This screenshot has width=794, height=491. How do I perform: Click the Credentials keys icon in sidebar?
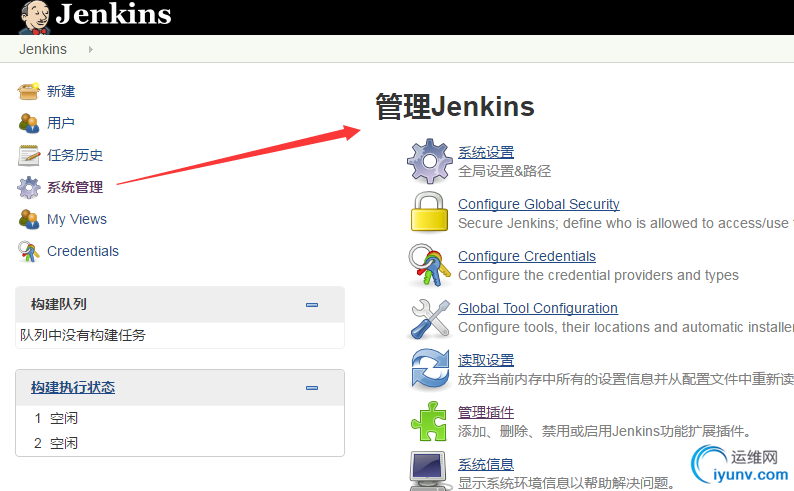click(x=28, y=251)
